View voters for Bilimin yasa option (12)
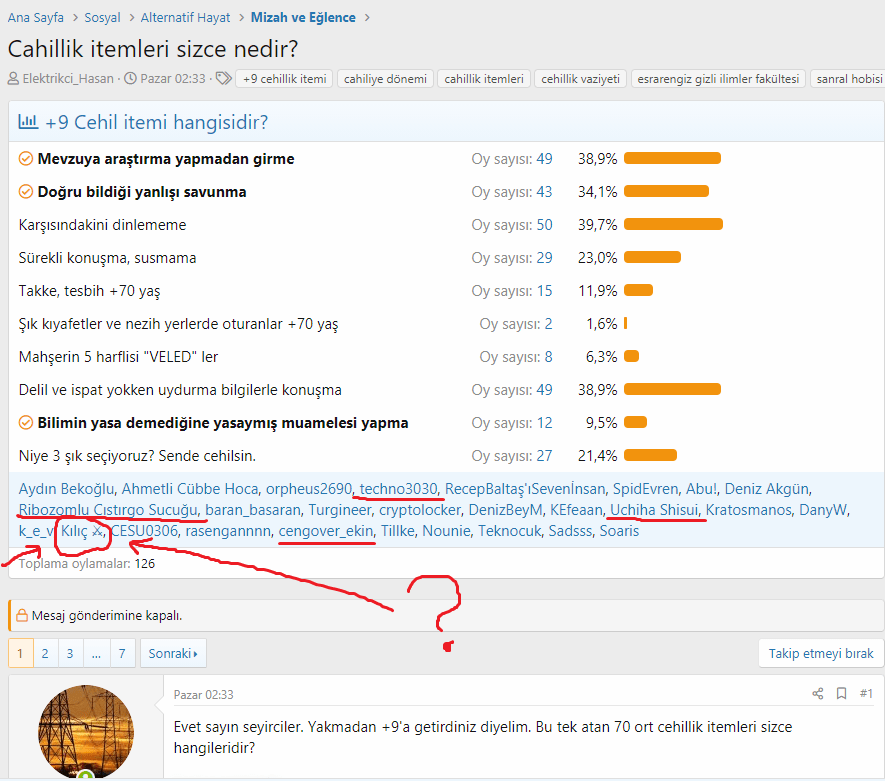Viewport: 885px width, 781px height. pos(544,423)
